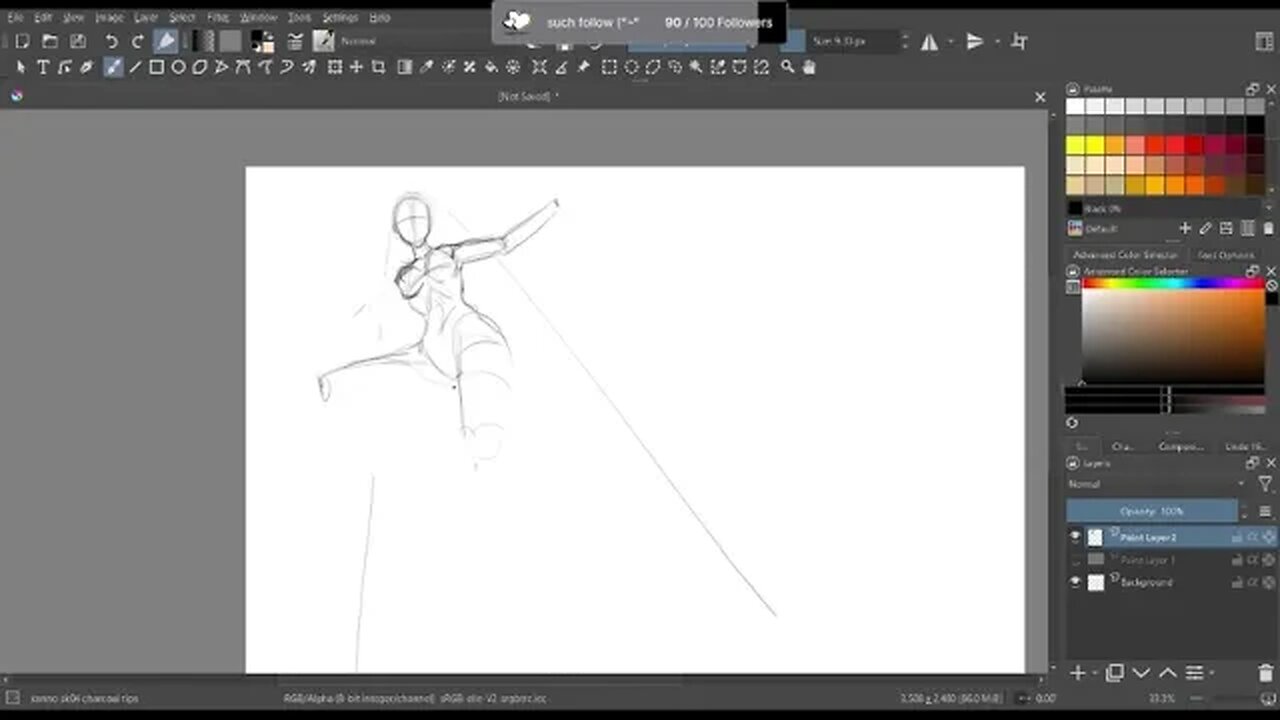Open the Default palette chooser
1280x720 pixels.
click(1076, 228)
